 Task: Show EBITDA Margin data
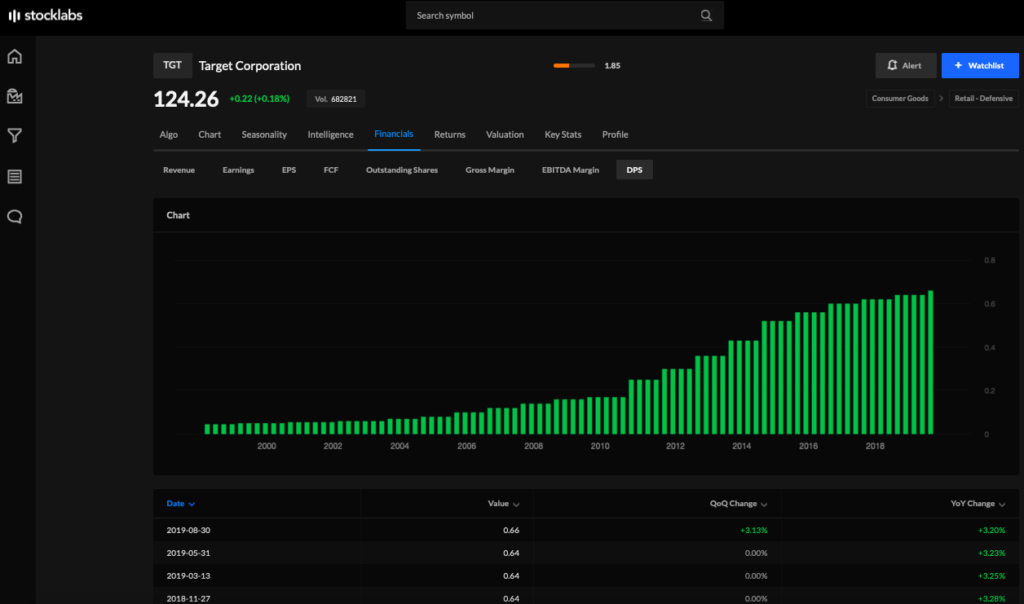(x=570, y=170)
